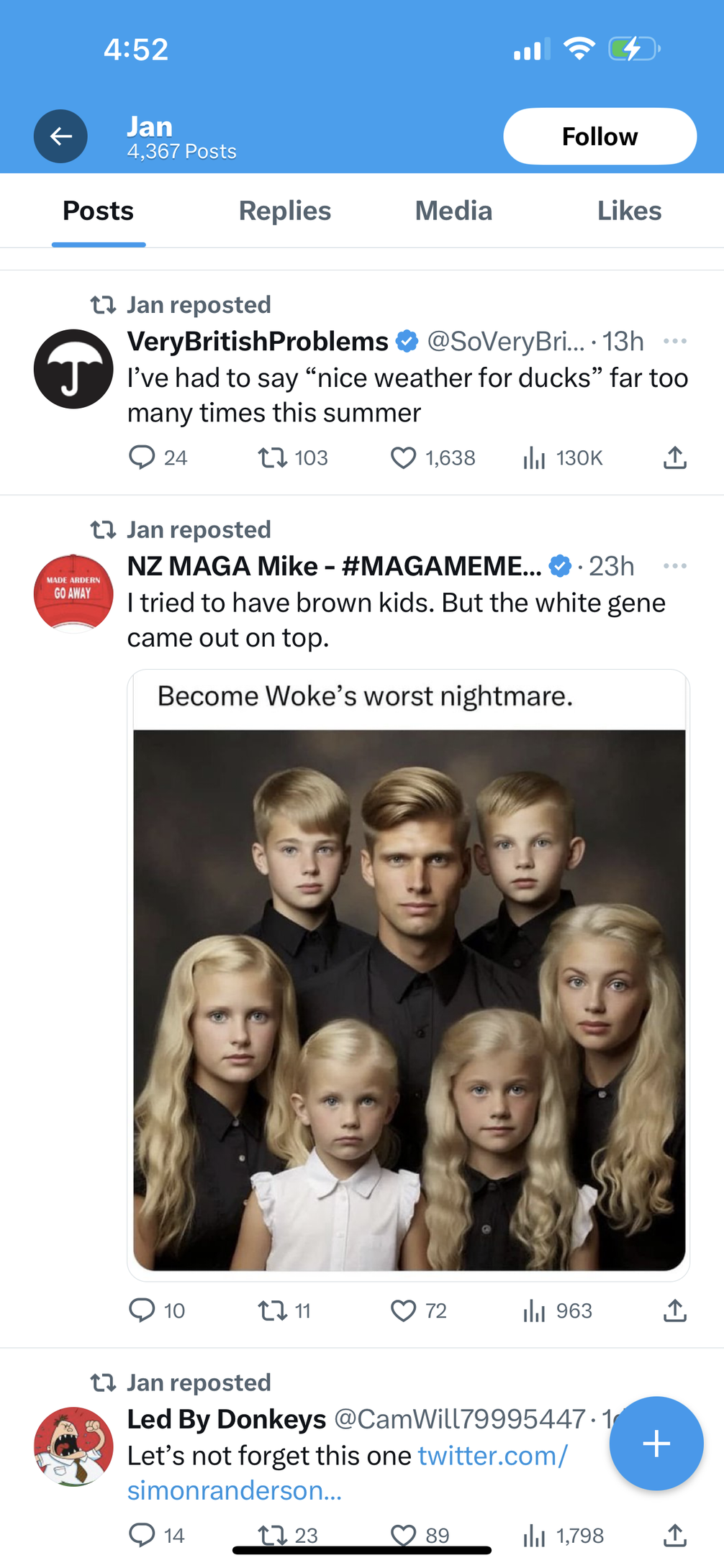Open the Media tab
This screenshot has width=724, height=1568.
pyautogui.click(x=453, y=211)
